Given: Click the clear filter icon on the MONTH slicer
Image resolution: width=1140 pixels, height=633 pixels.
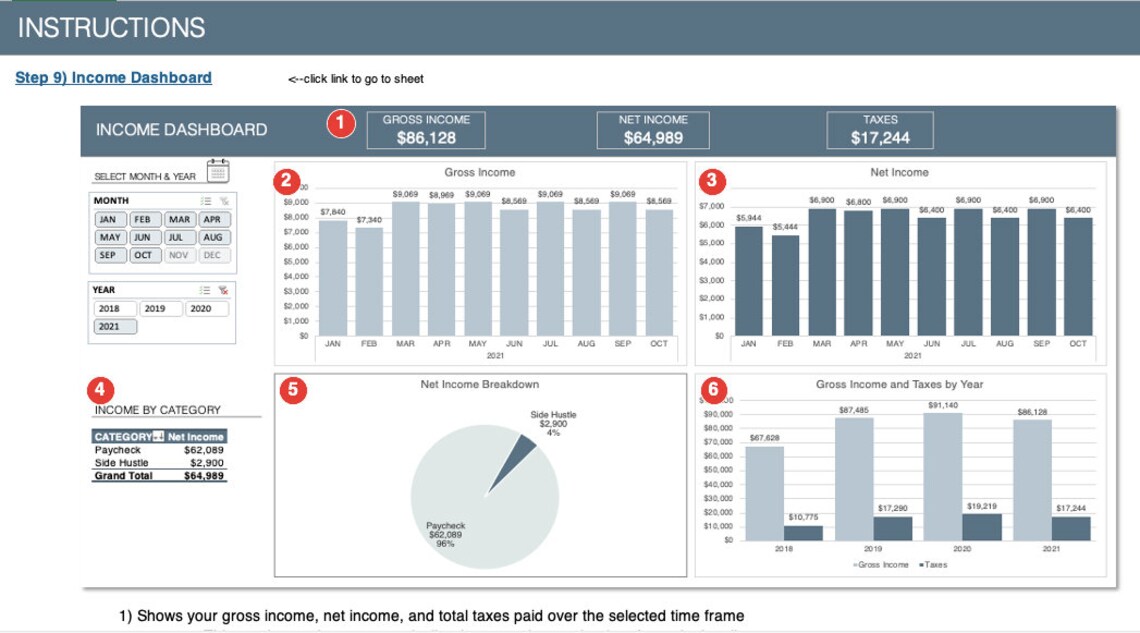Looking at the screenshot, I should coord(224,202).
